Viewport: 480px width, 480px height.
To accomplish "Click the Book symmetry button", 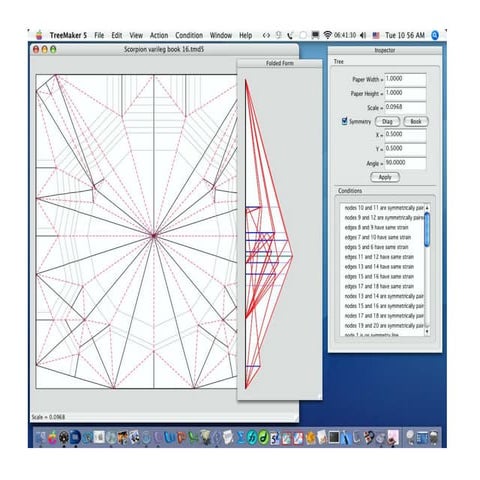I will coord(416,121).
